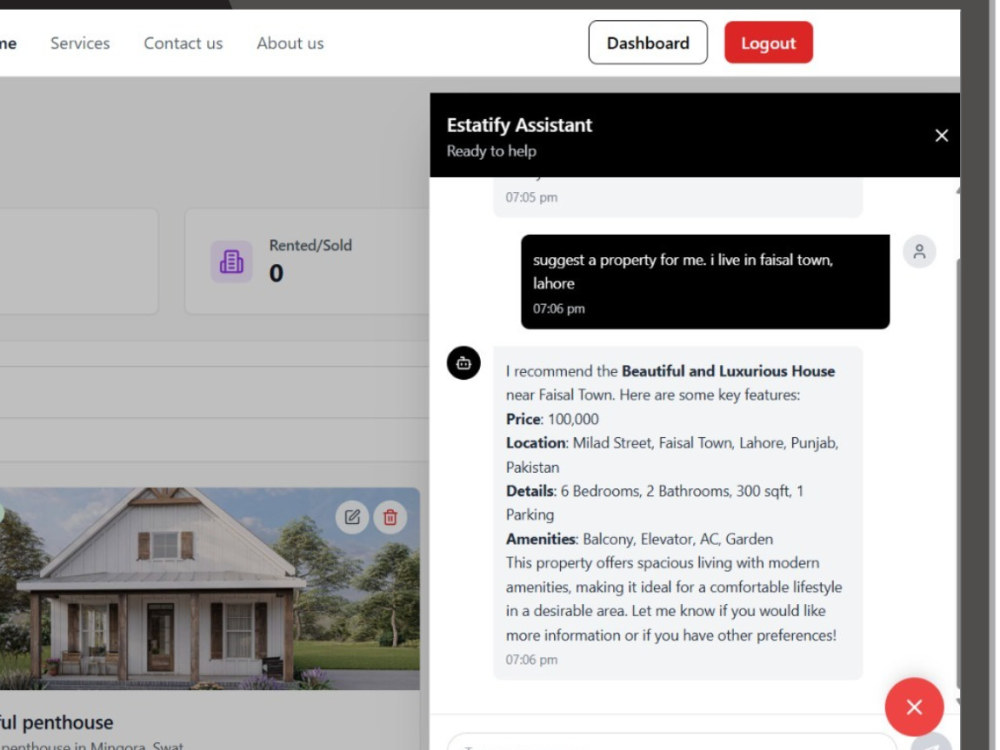Click the 'Price: 100,000' line

552,419
